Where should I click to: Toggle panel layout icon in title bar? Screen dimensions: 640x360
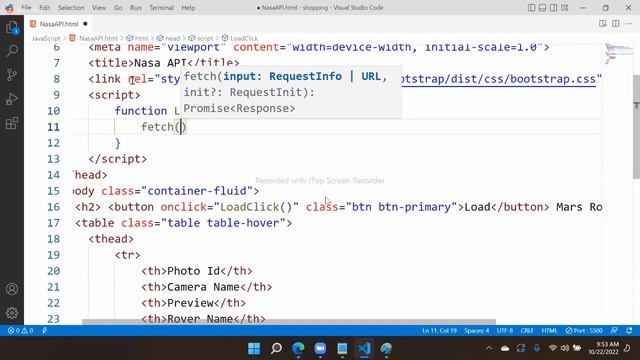(542, 8)
